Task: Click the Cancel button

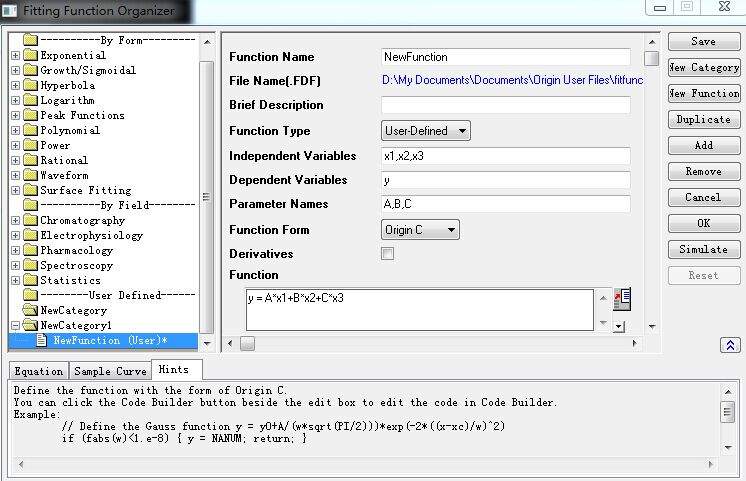Action: point(704,197)
